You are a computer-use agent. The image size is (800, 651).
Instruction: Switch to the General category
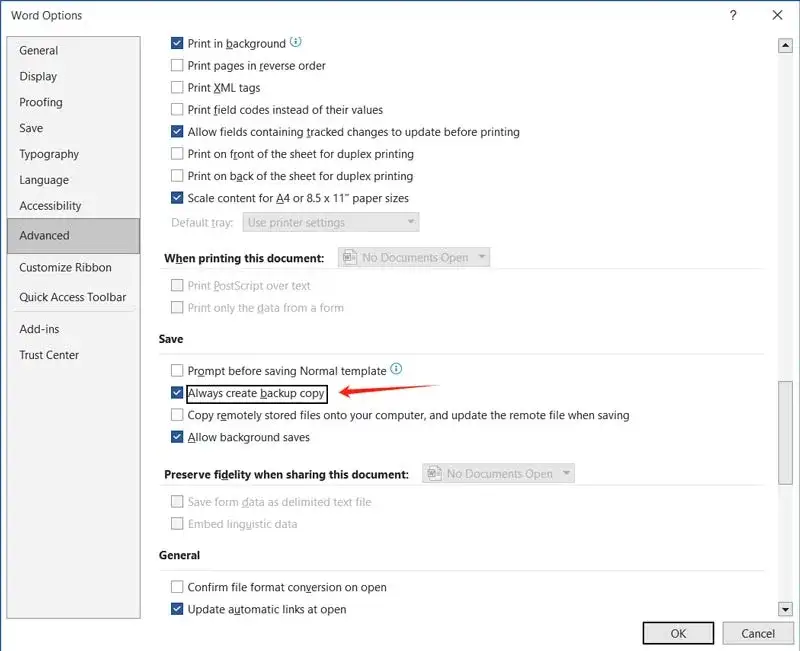[39, 50]
